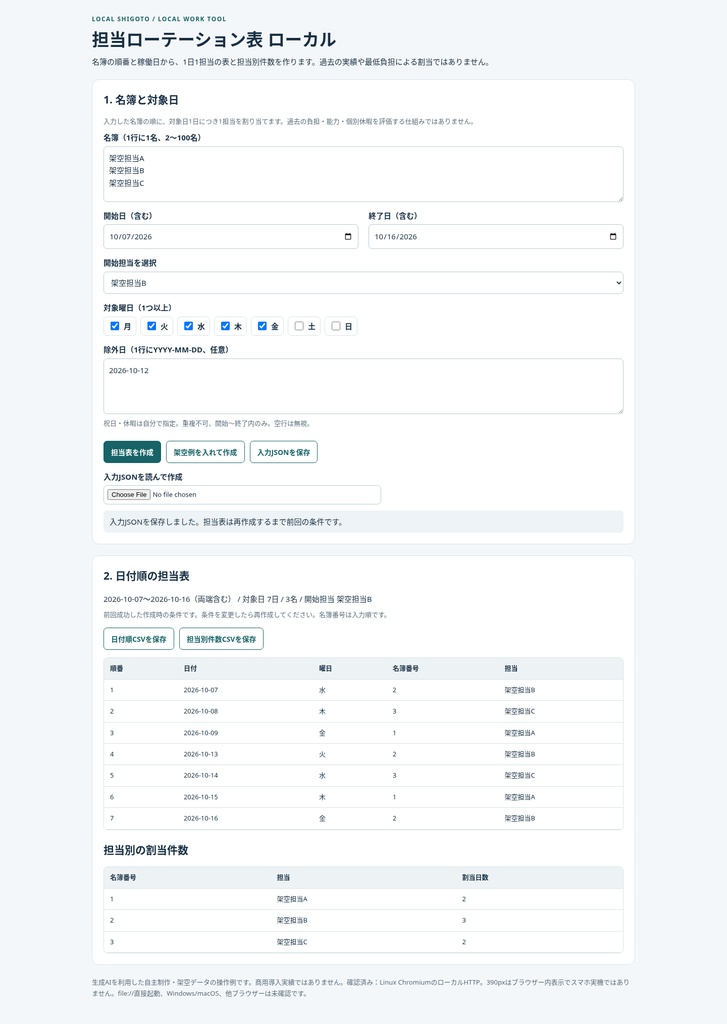Focus the 終了日 date field
The image size is (727, 1024).
click(496, 236)
